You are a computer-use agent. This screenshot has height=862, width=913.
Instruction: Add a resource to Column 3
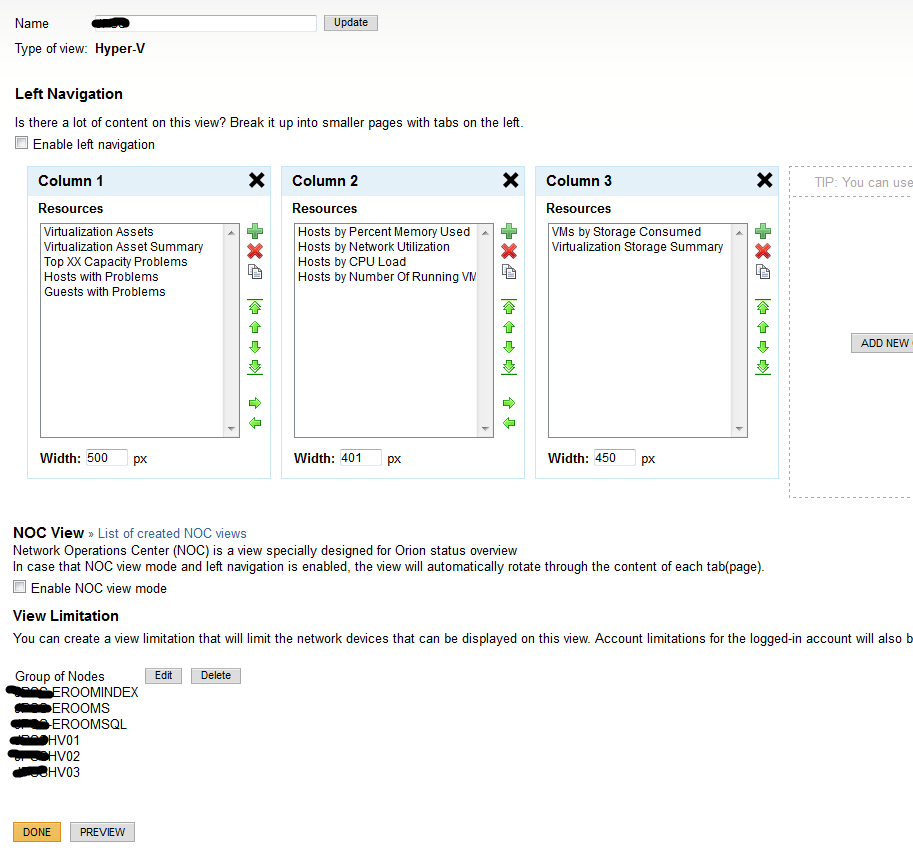click(763, 231)
